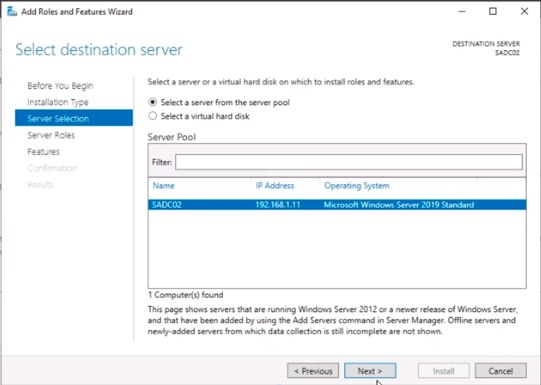Maximize the wizard window
This screenshot has height=385, width=541.
pyautogui.click(x=493, y=11)
